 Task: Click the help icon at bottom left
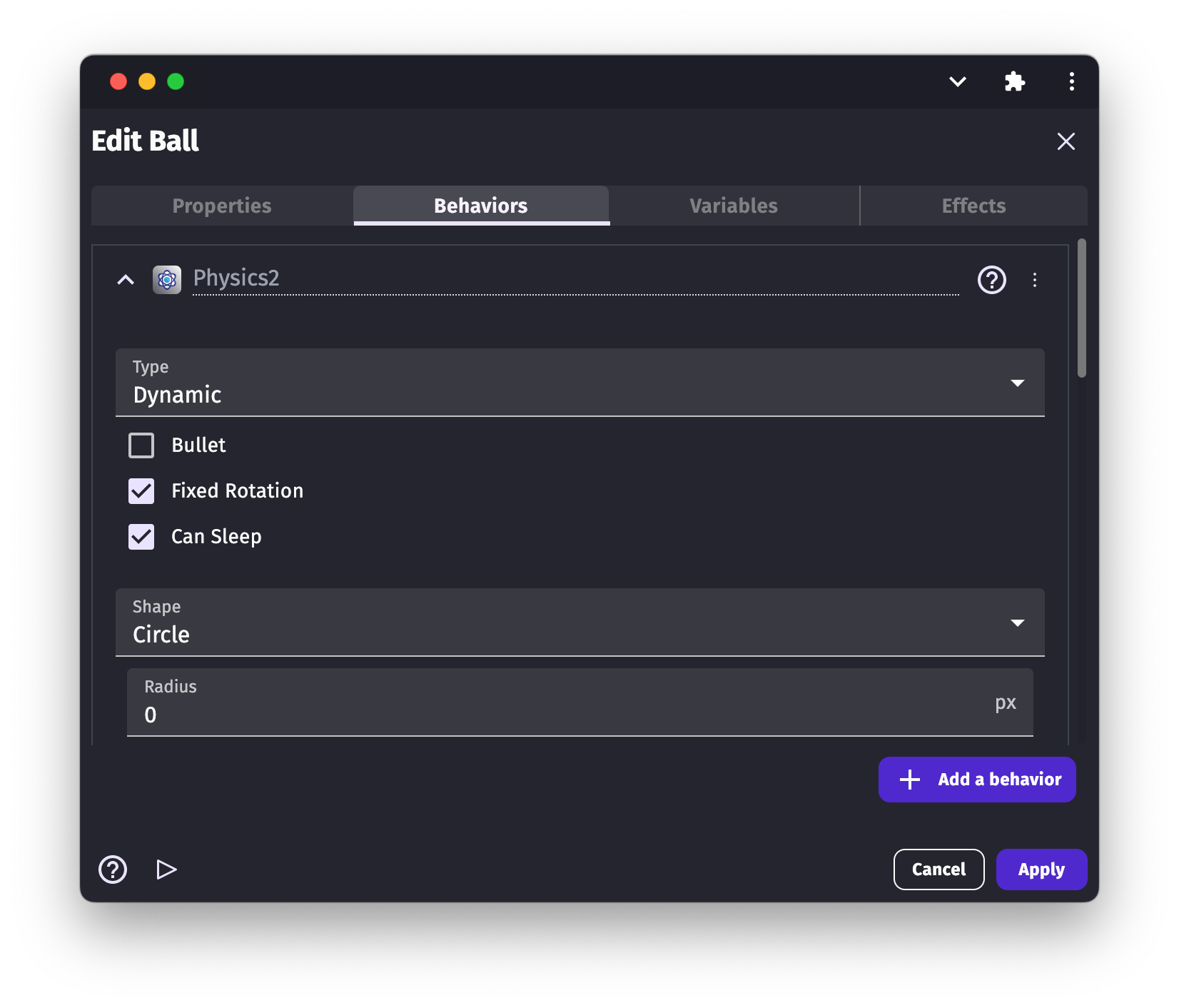coord(113,870)
